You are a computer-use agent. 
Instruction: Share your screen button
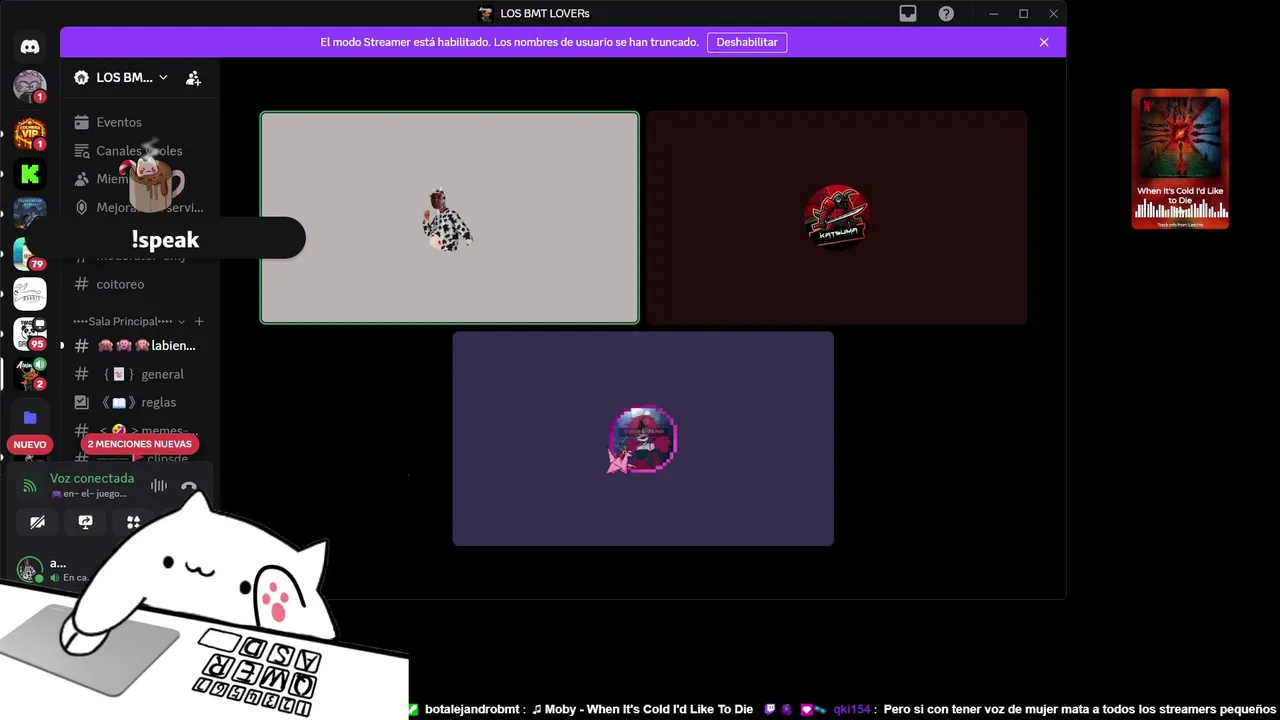[x=85, y=522]
